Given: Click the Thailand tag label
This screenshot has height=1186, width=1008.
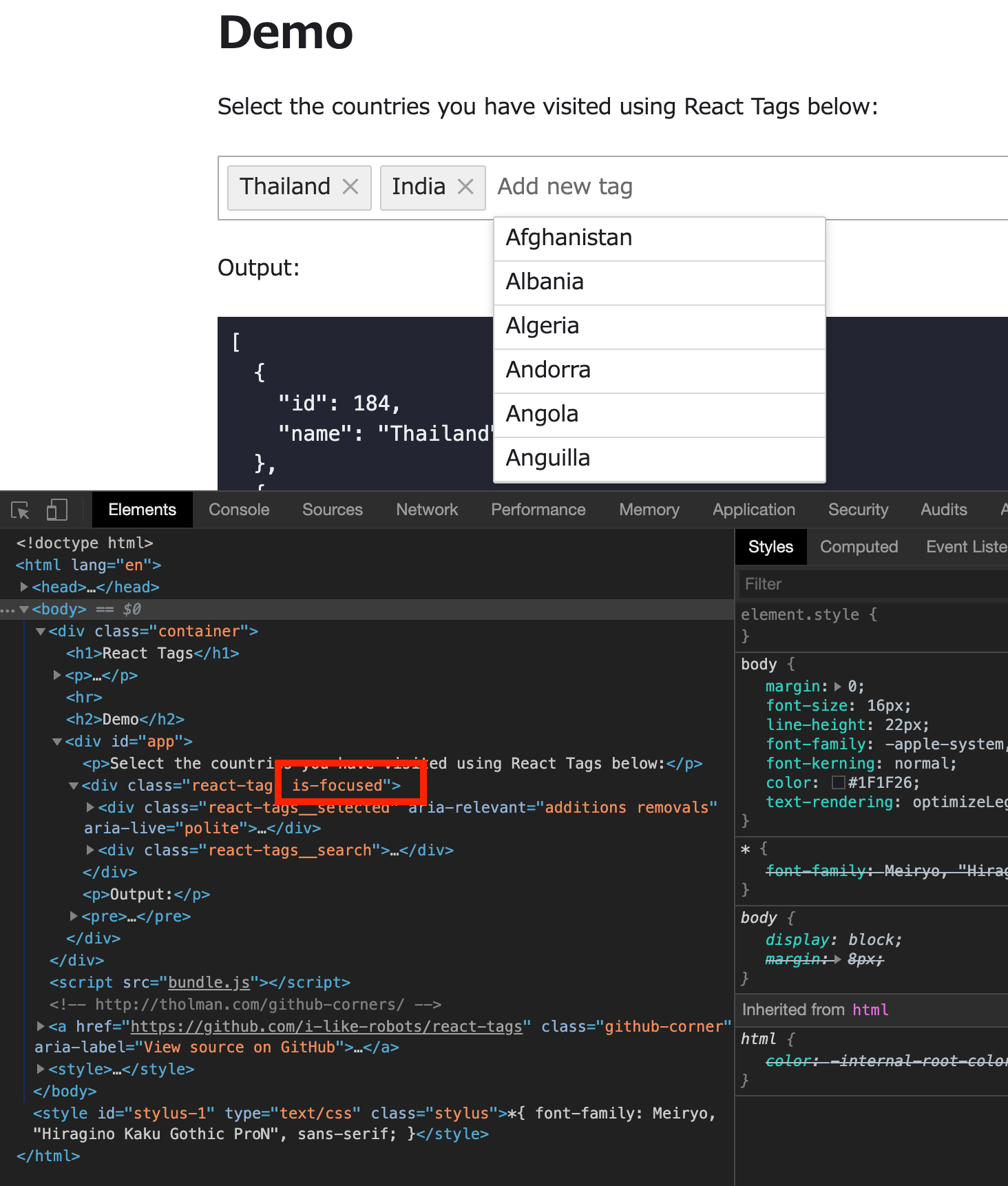Looking at the screenshot, I should (285, 187).
